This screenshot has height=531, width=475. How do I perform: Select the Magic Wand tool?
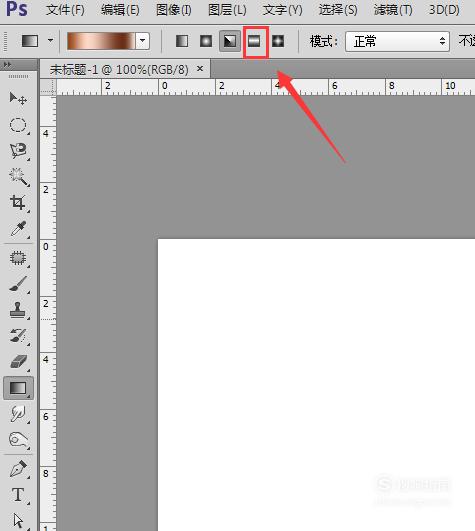18,177
